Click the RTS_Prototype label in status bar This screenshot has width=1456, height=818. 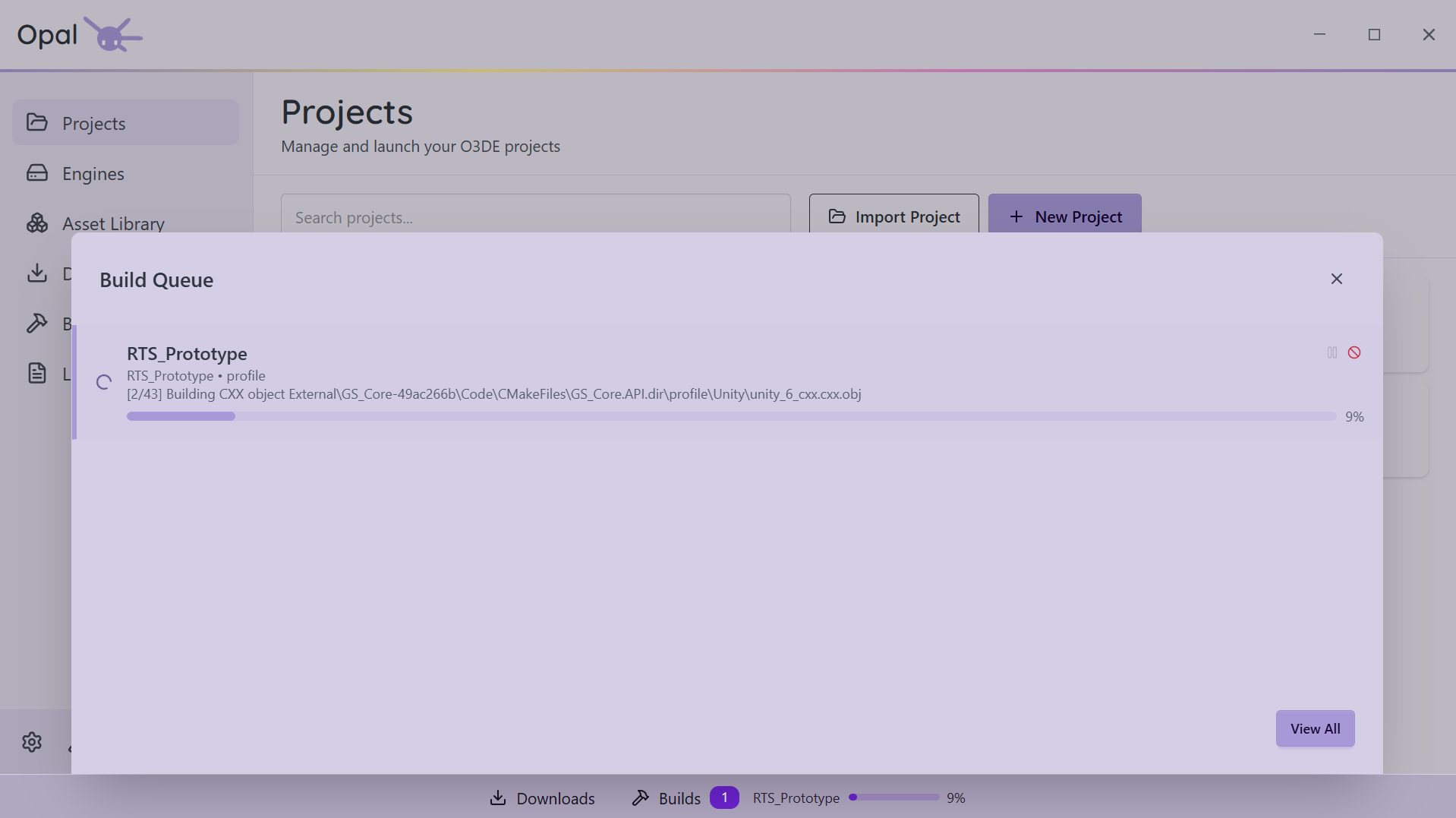[796, 798]
